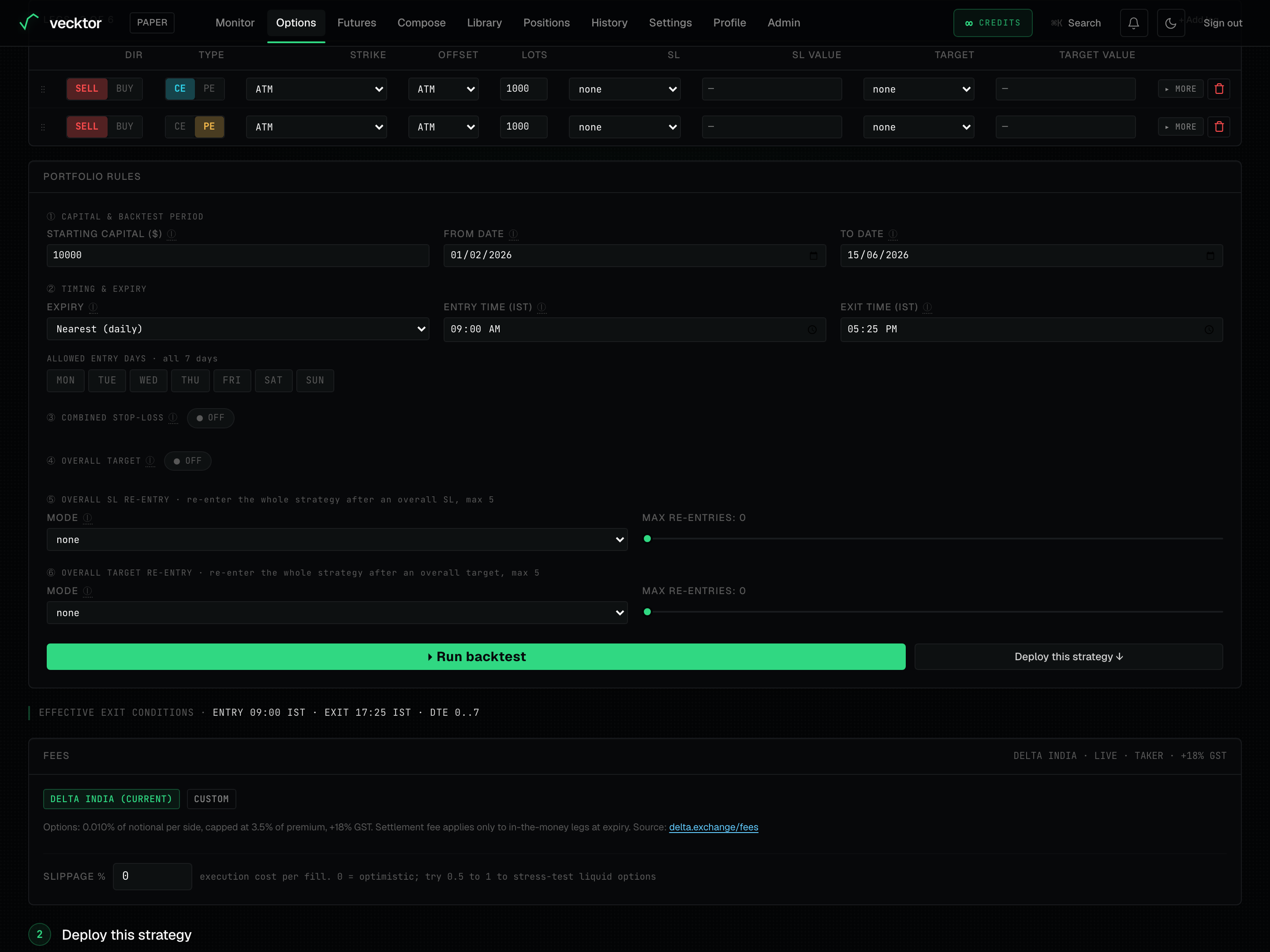Screen dimensions: 1270x952
Task: Open Strike dropdown on PE leg row
Action: tap(316, 127)
